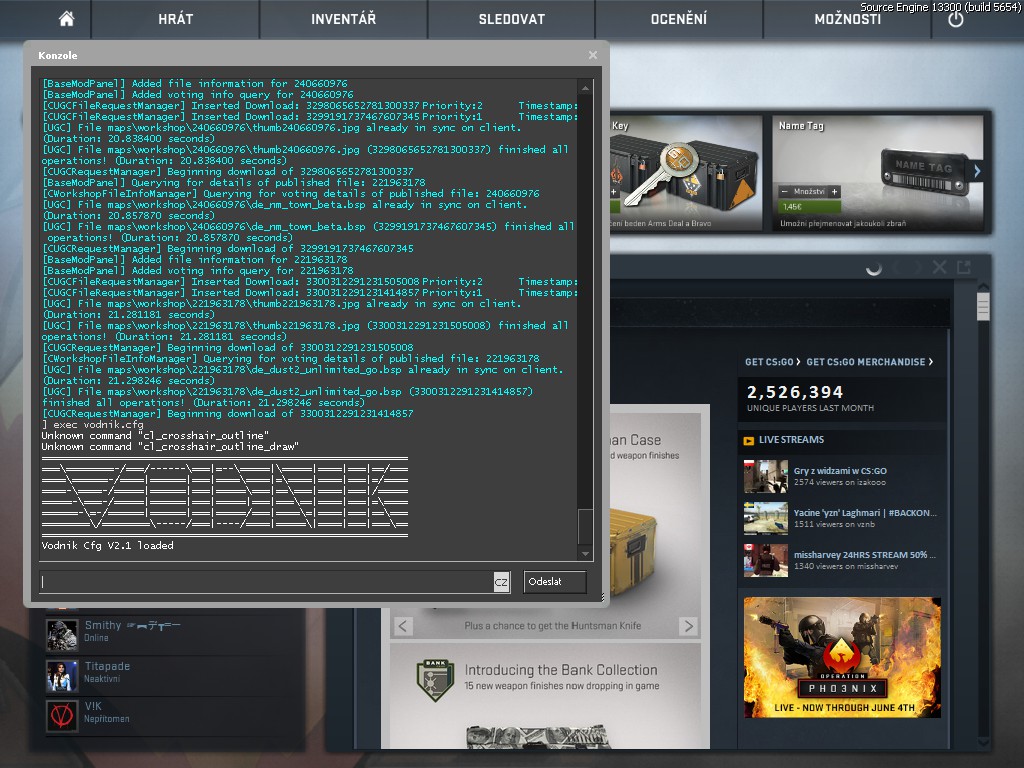The image size is (1024, 768).
Task: Open Yacine 'yzn' Laghmari stream
Action: (865, 513)
